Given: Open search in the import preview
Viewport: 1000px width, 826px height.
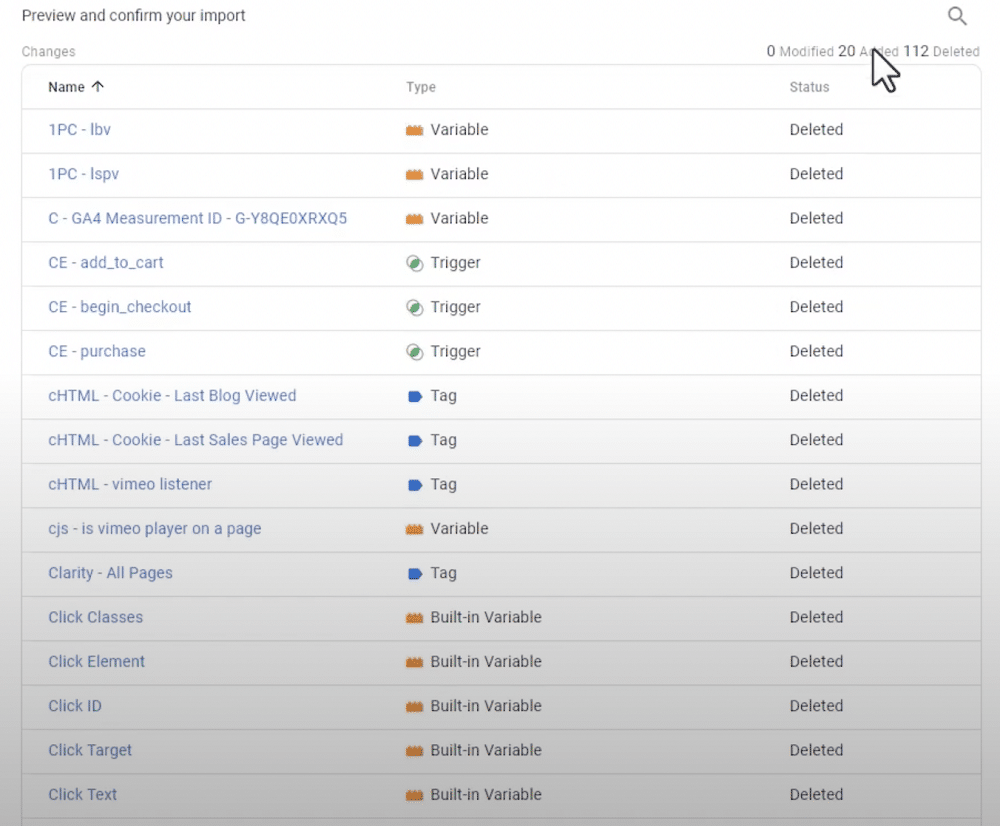Looking at the screenshot, I should pyautogui.click(x=957, y=16).
